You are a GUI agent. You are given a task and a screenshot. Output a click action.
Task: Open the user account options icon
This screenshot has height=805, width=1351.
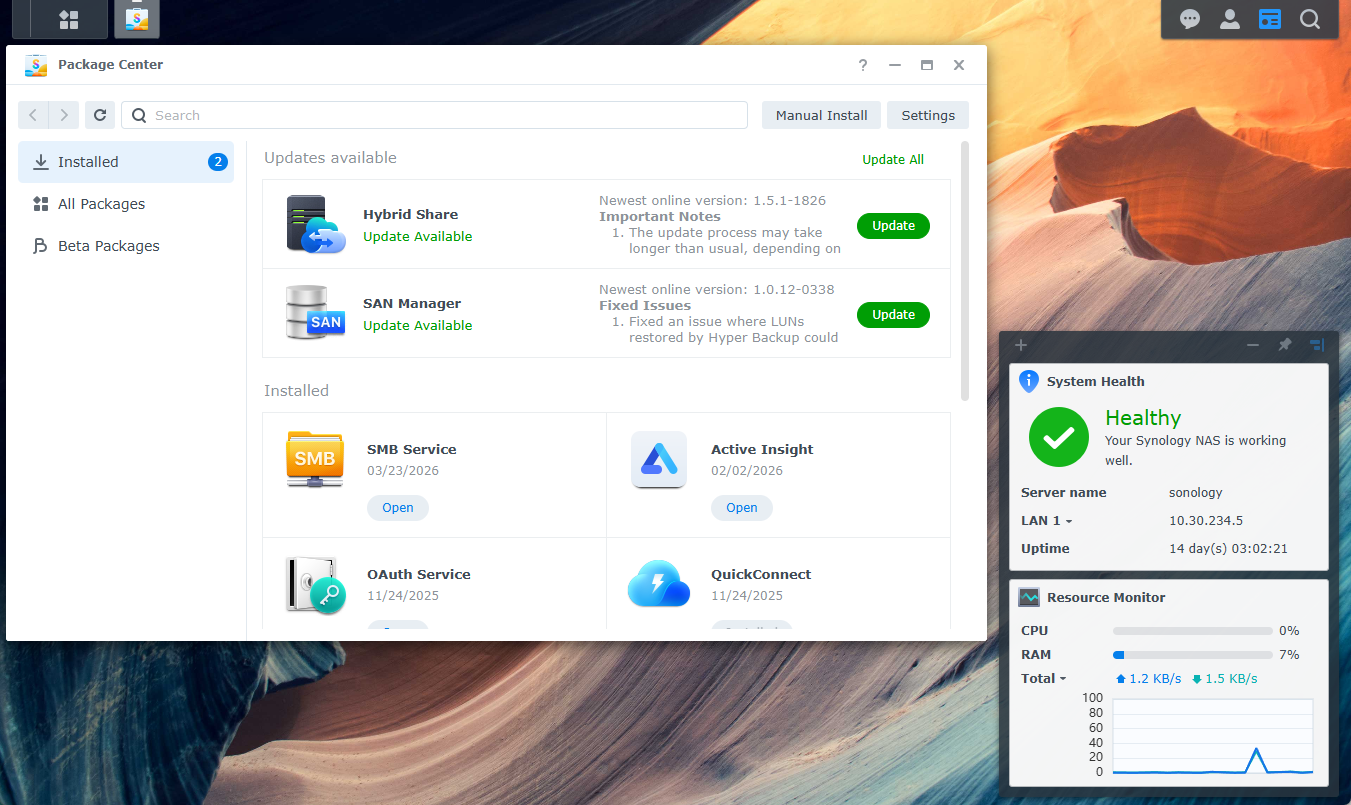(1230, 19)
